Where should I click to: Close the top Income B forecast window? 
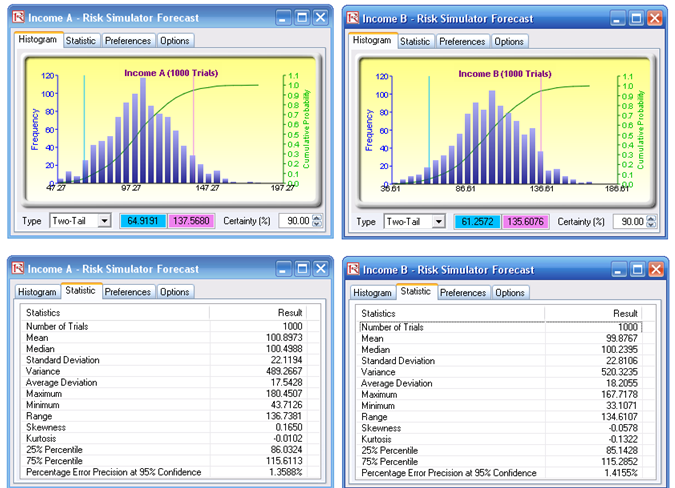pyautogui.click(x=655, y=19)
